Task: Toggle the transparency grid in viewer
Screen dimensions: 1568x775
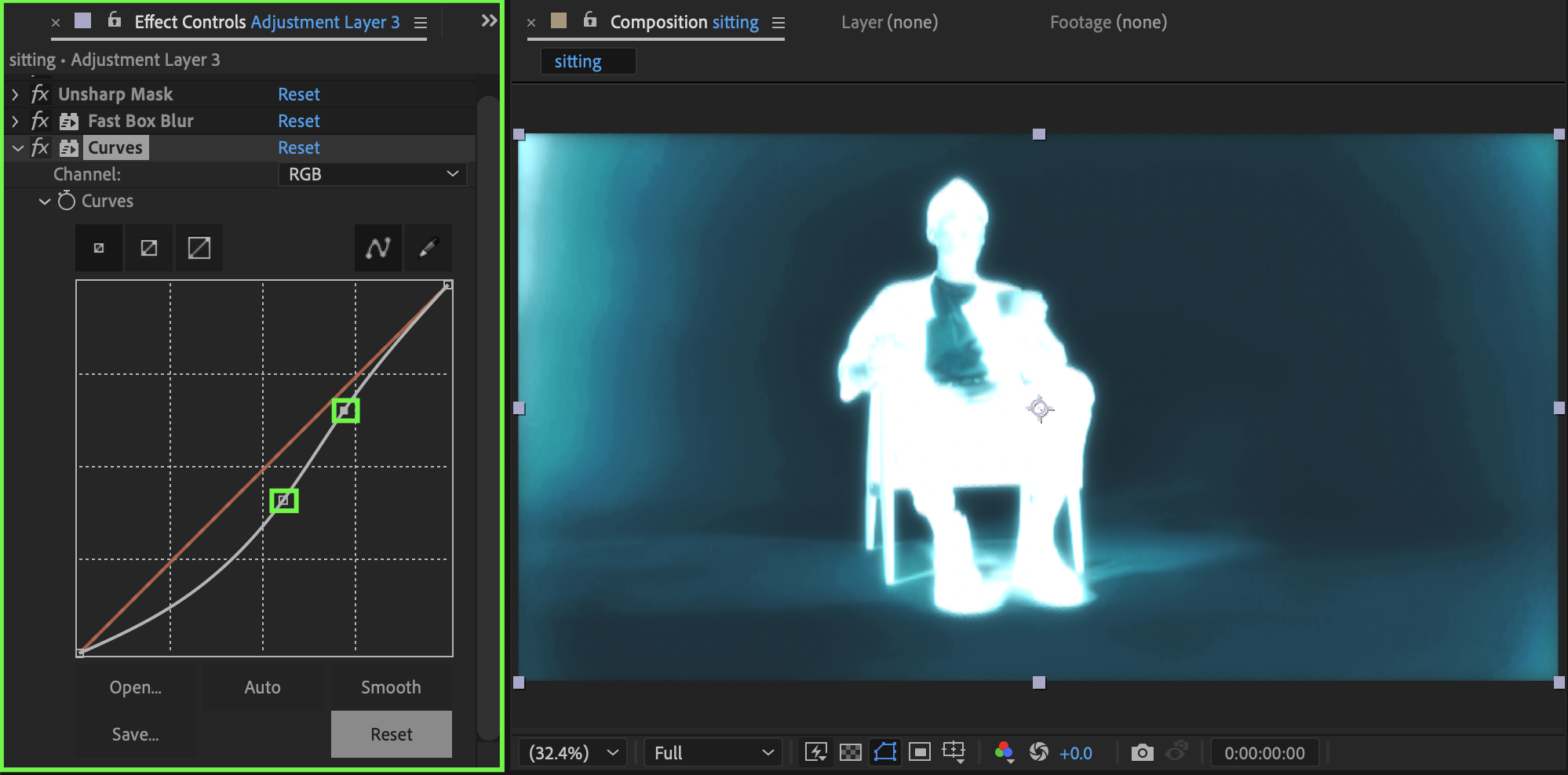Action: [x=851, y=753]
